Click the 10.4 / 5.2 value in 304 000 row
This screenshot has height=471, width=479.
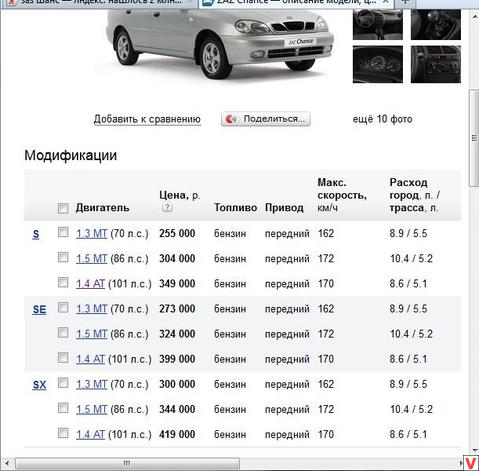411,259
